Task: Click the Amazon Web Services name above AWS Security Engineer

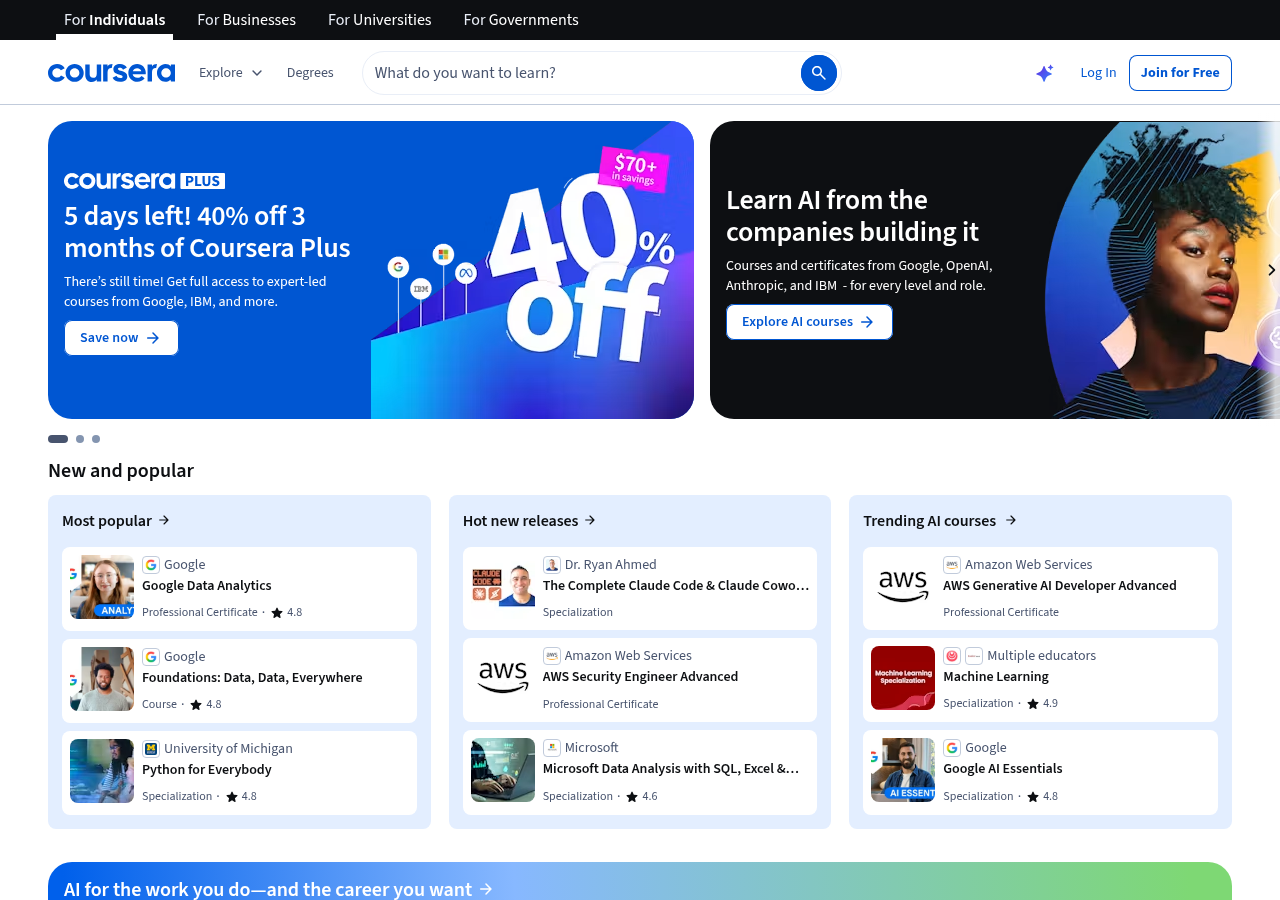Action: point(628,656)
